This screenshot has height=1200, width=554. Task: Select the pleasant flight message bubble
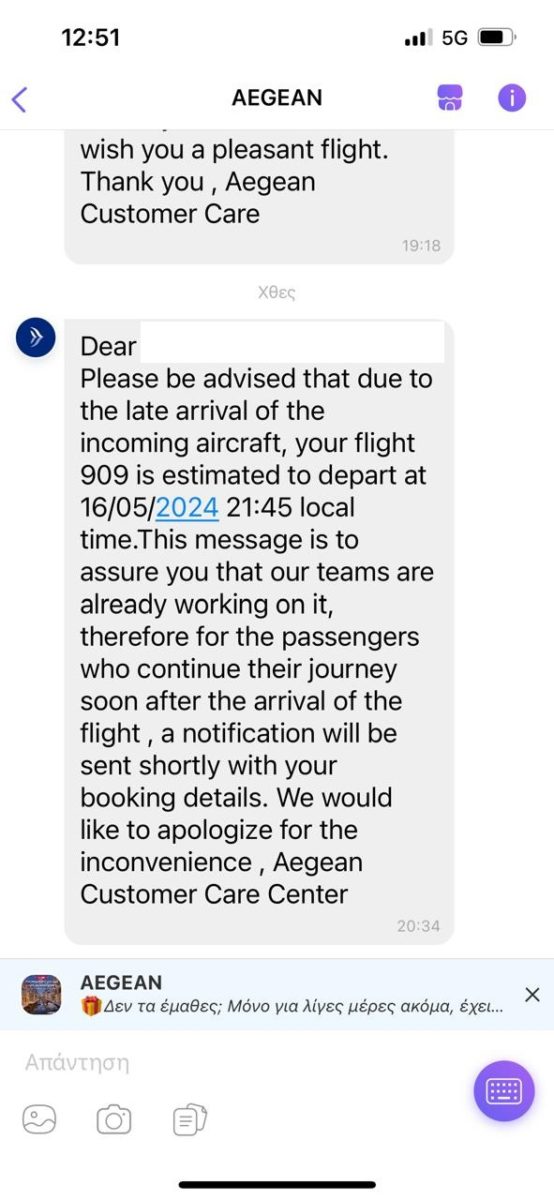coord(259,196)
